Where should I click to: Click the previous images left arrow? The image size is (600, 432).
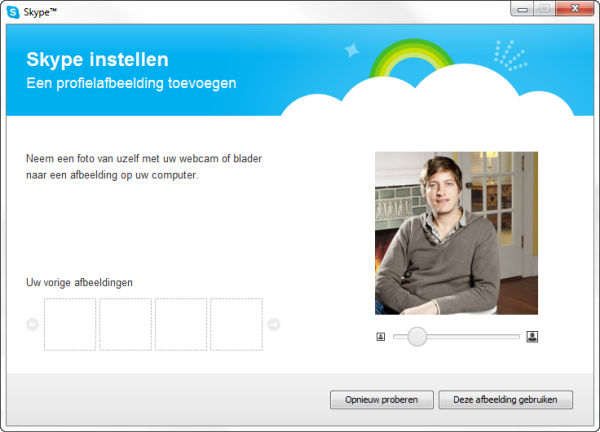pos(33,324)
